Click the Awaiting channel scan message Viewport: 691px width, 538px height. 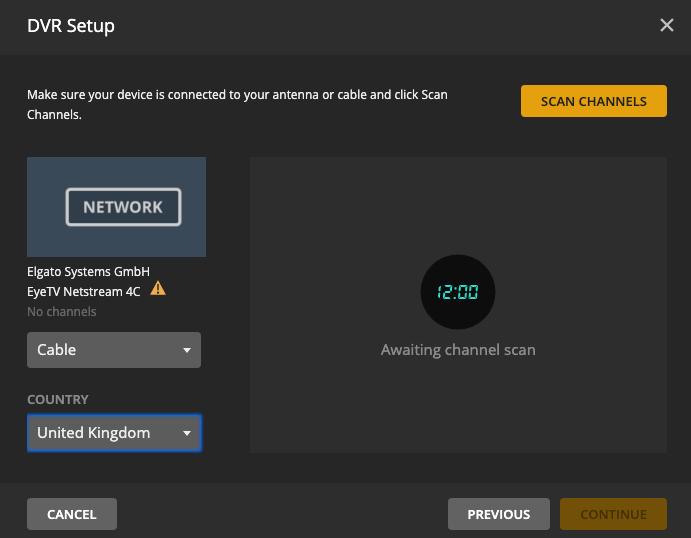(458, 350)
